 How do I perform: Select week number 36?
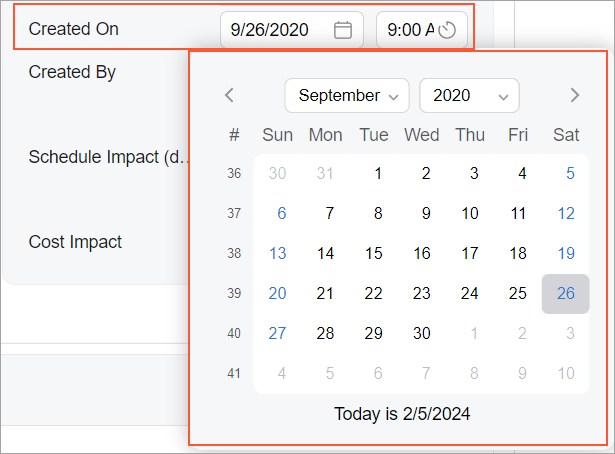(234, 173)
